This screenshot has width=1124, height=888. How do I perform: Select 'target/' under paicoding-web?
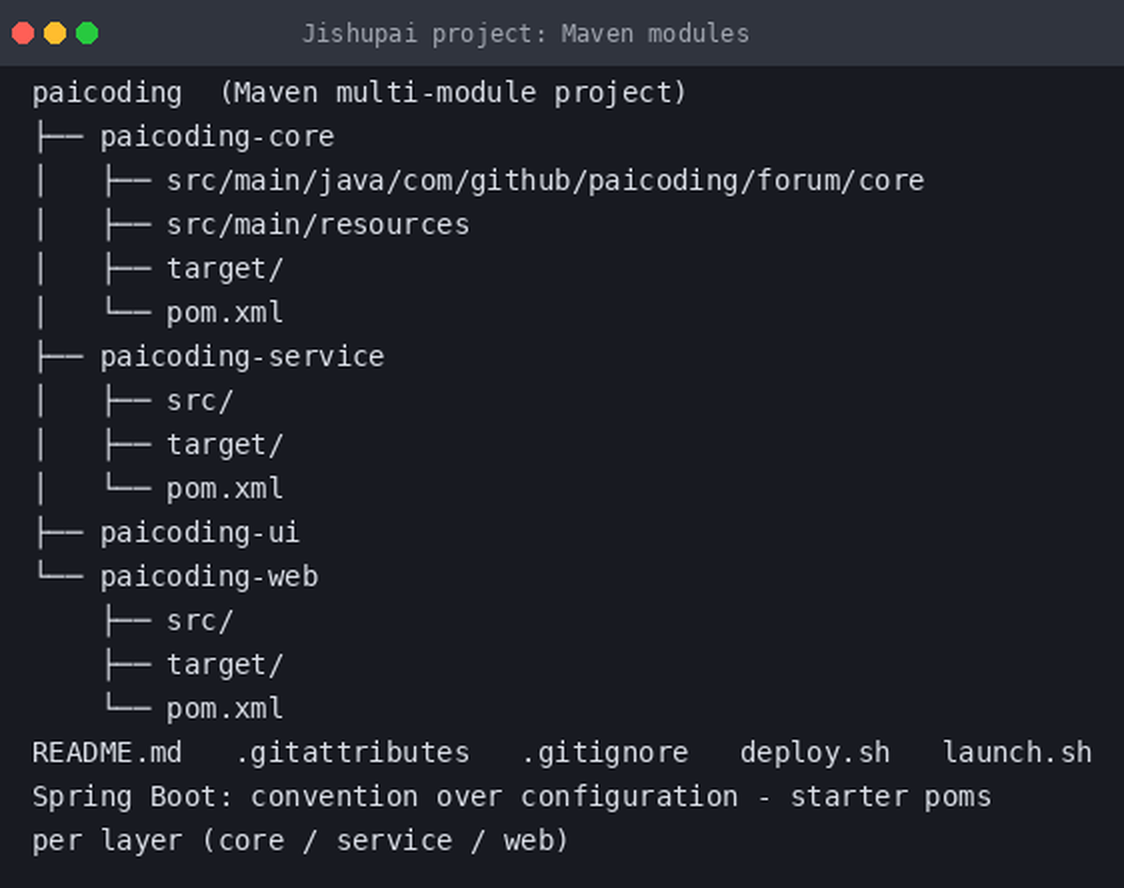click(x=225, y=665)
